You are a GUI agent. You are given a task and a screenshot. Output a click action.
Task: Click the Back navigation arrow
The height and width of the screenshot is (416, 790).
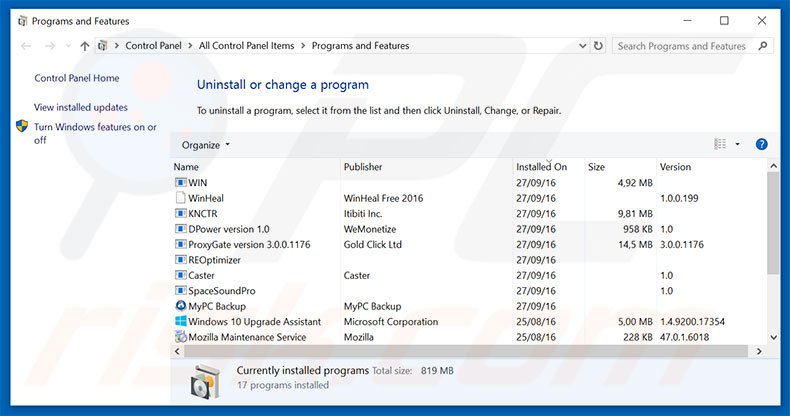(26, 46)
